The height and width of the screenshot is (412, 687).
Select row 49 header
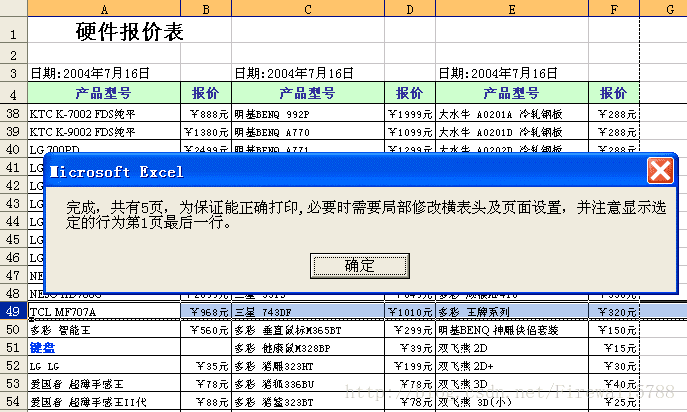click(14, 311)
